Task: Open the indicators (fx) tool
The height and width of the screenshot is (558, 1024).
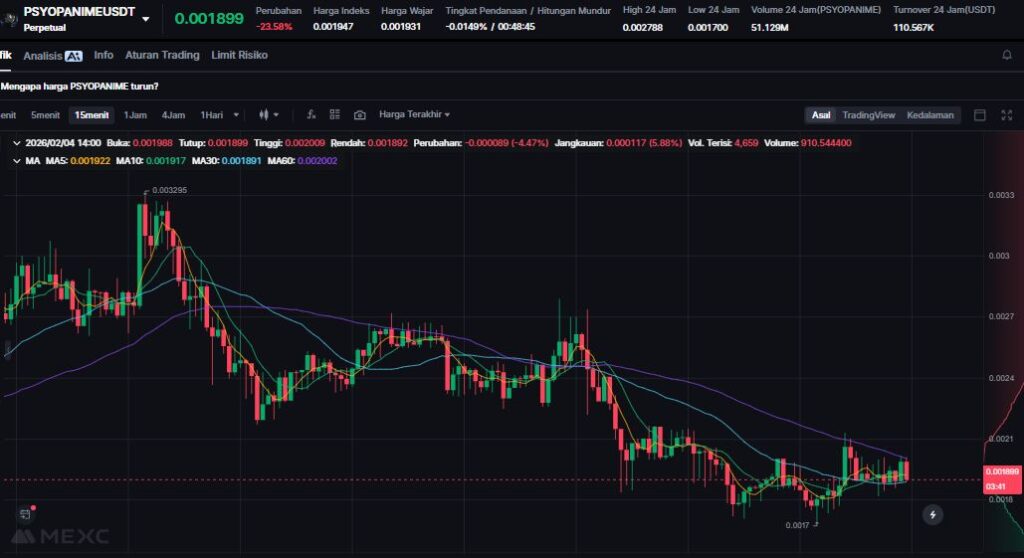Action: pos(311,115)
